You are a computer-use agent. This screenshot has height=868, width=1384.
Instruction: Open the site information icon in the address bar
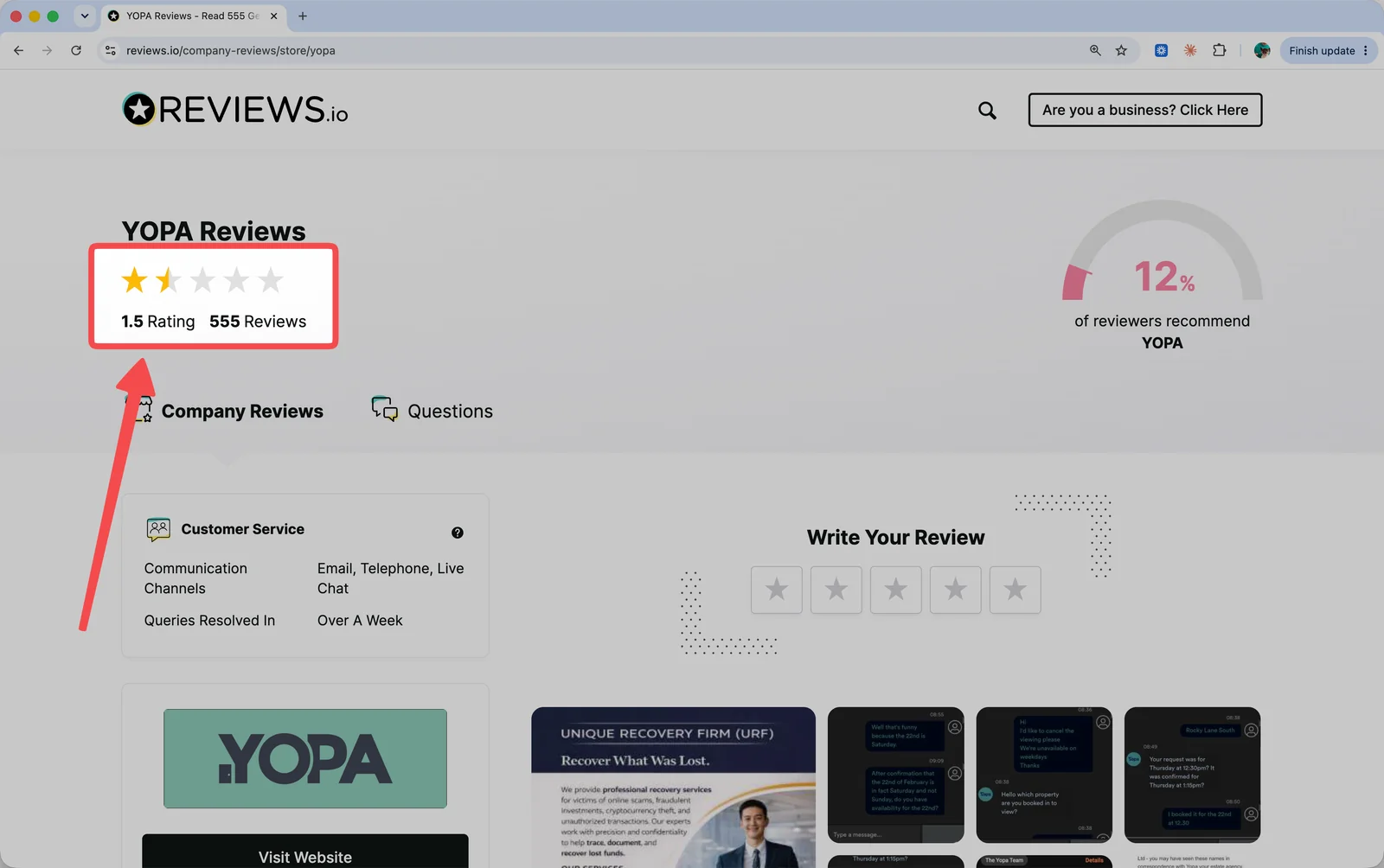(x=111, y=50)
